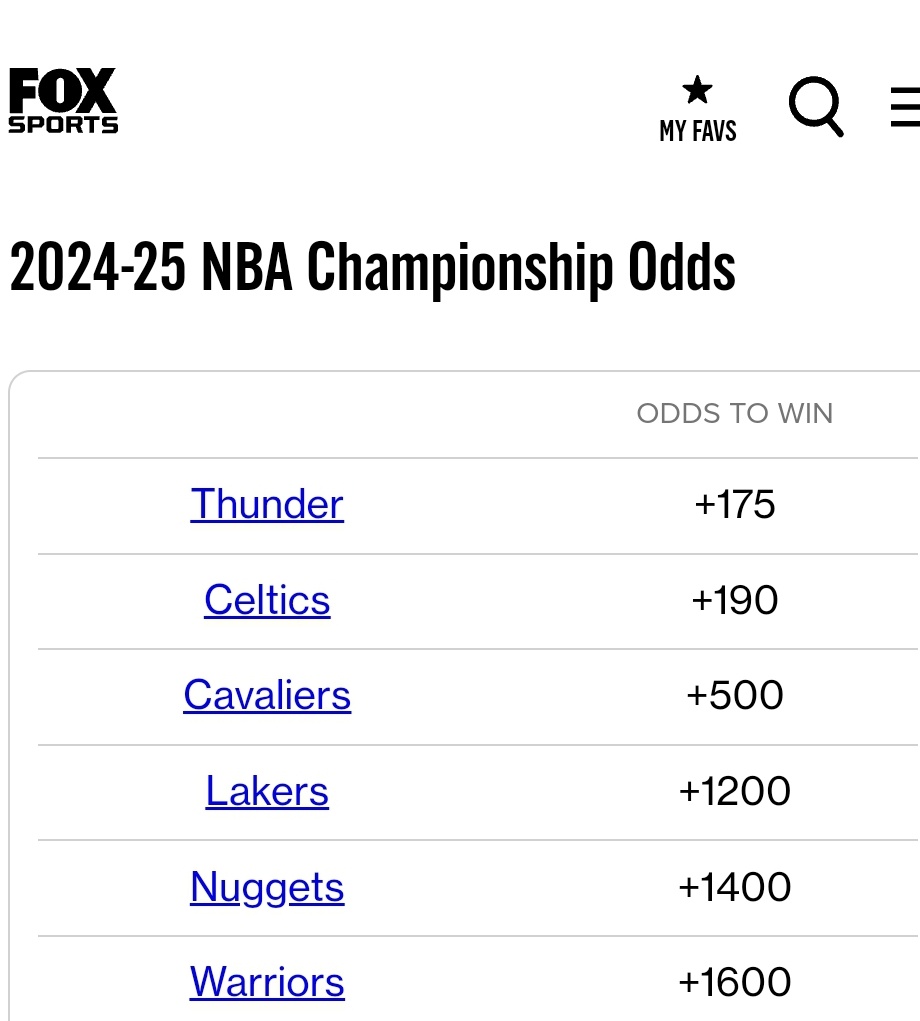Open the hamburger navigation menu
920x1021 pixels.
905,107
